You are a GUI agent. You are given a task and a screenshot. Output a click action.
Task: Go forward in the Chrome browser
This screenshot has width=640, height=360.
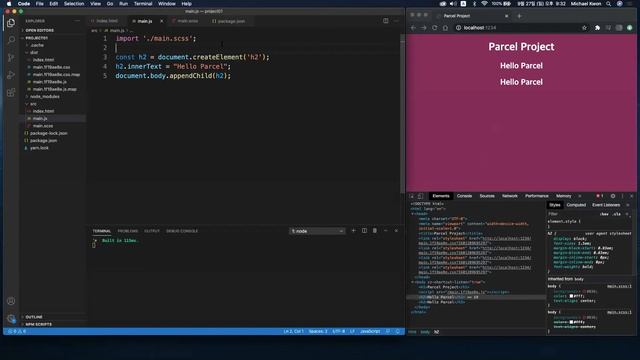[x=424, y=28]
